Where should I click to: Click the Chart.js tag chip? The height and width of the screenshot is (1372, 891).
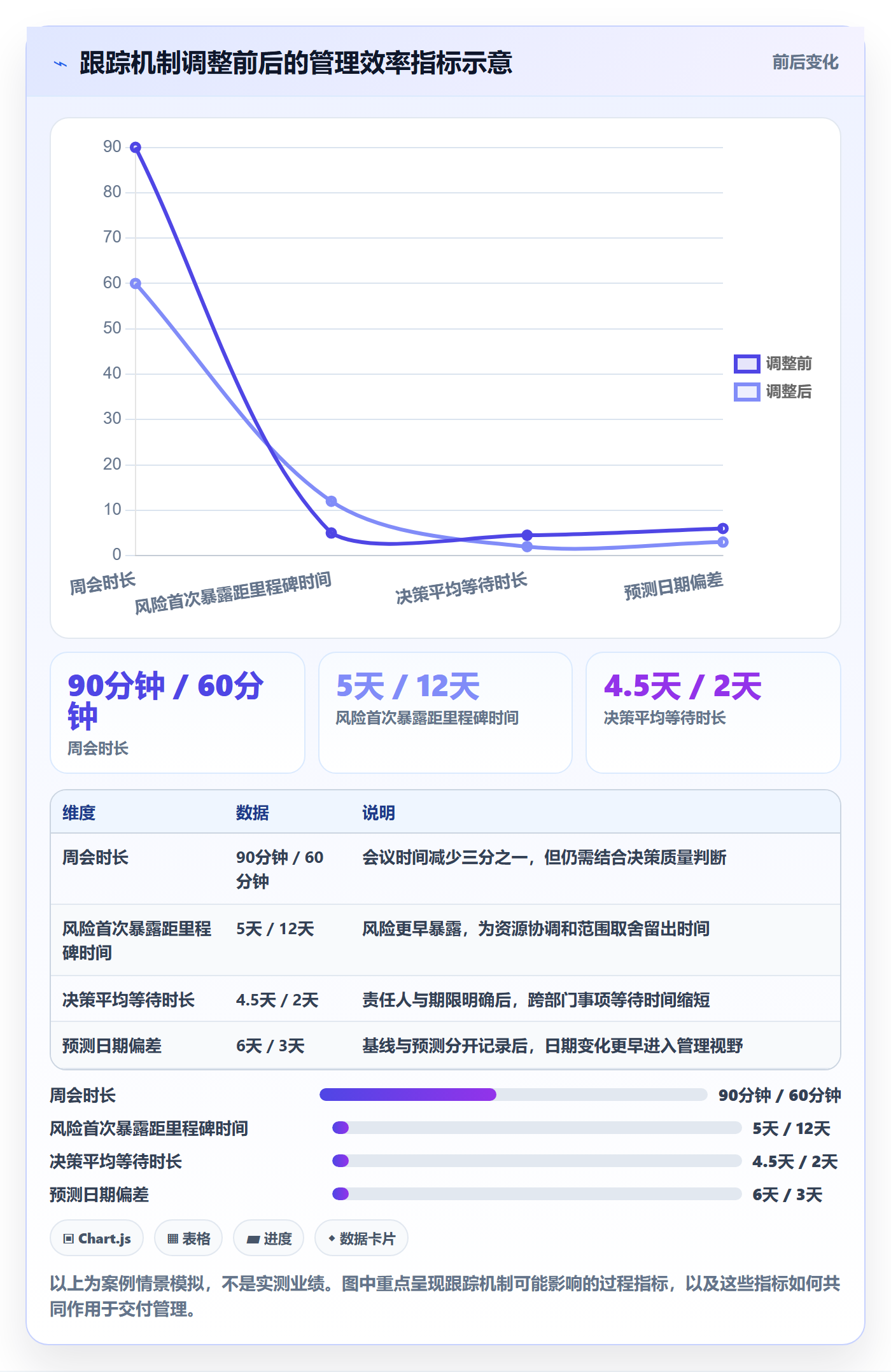[97, 1238]
